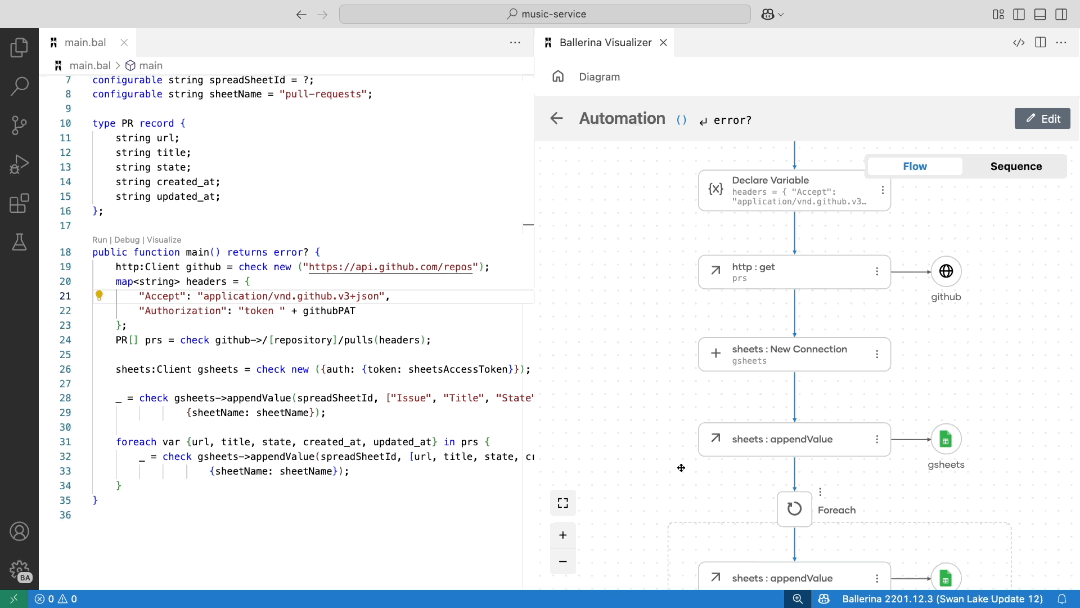Toggle the primary sidebar visibility
The image size is (1080, 608).
pos(1019,14)
